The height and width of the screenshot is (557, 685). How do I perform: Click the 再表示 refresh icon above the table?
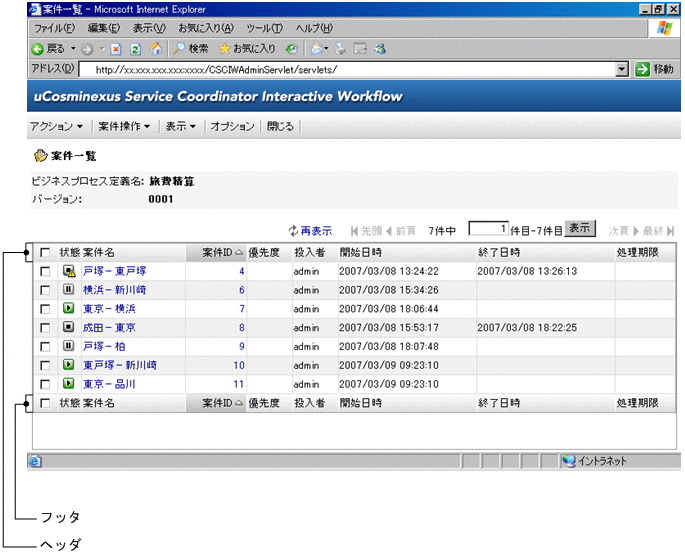click(x=293, y=231)
